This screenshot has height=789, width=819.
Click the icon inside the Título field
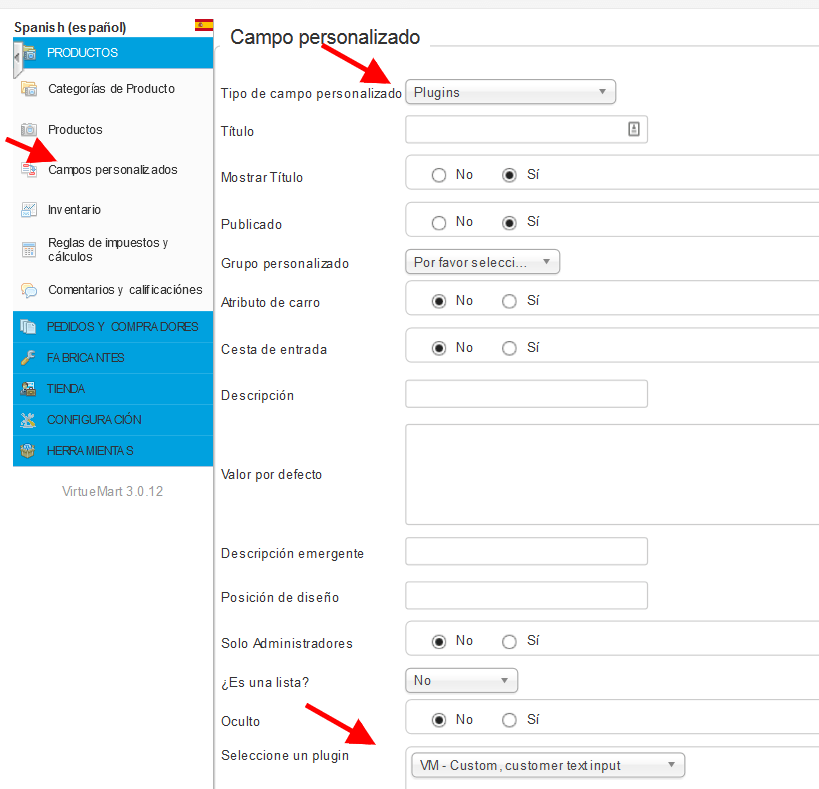pyautogui.click(x=634, y=129)
